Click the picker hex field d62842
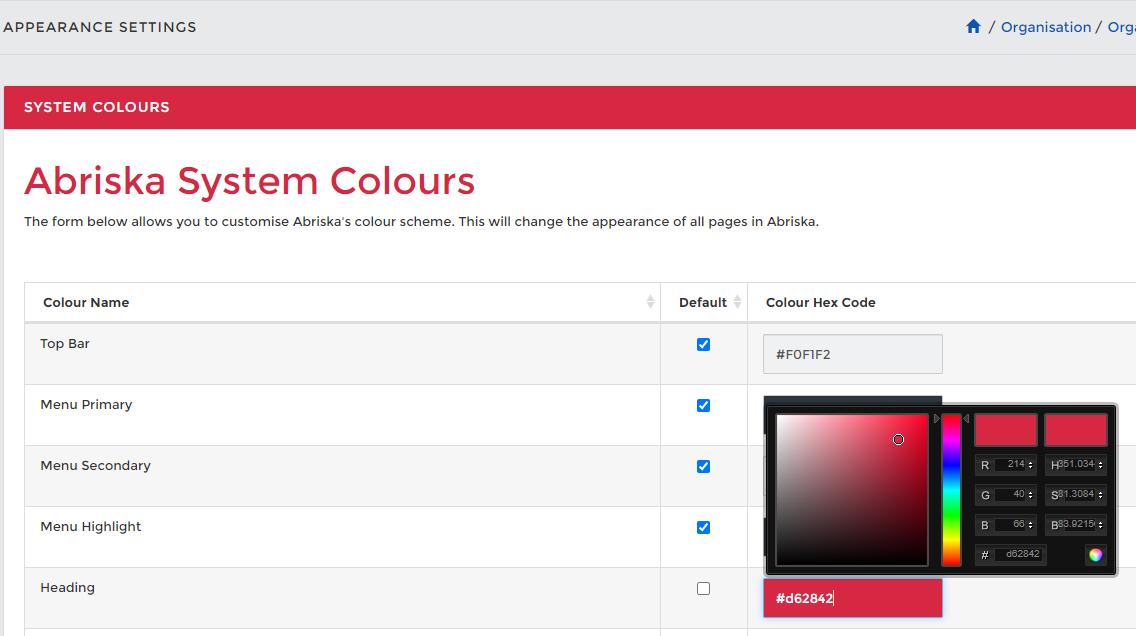 [x=1020, y=555]
